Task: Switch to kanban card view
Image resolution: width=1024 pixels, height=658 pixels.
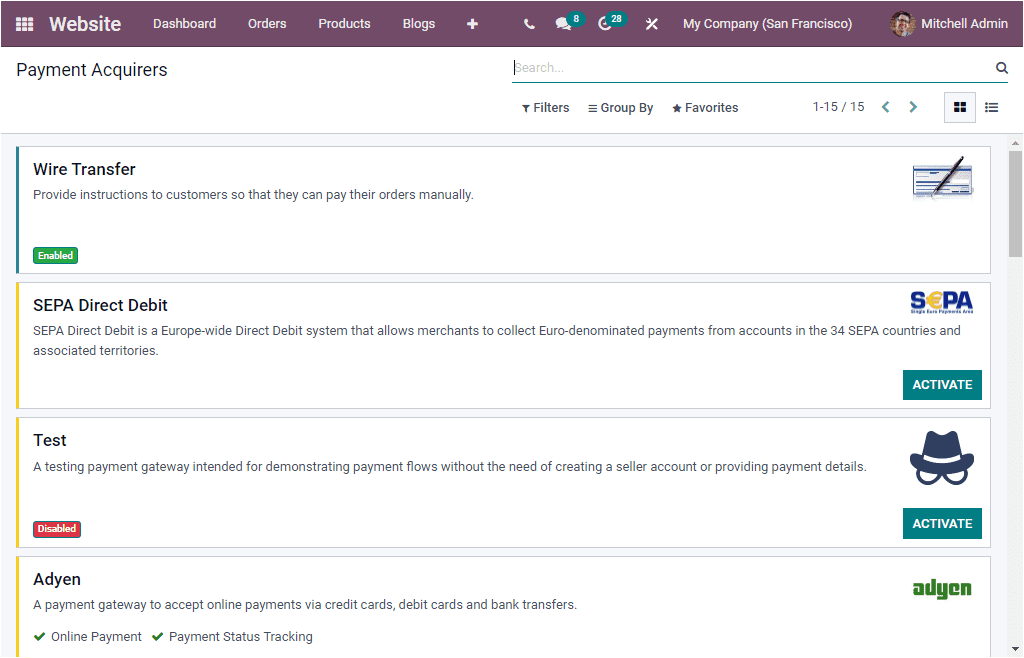Action: click(x=959, y=107)
